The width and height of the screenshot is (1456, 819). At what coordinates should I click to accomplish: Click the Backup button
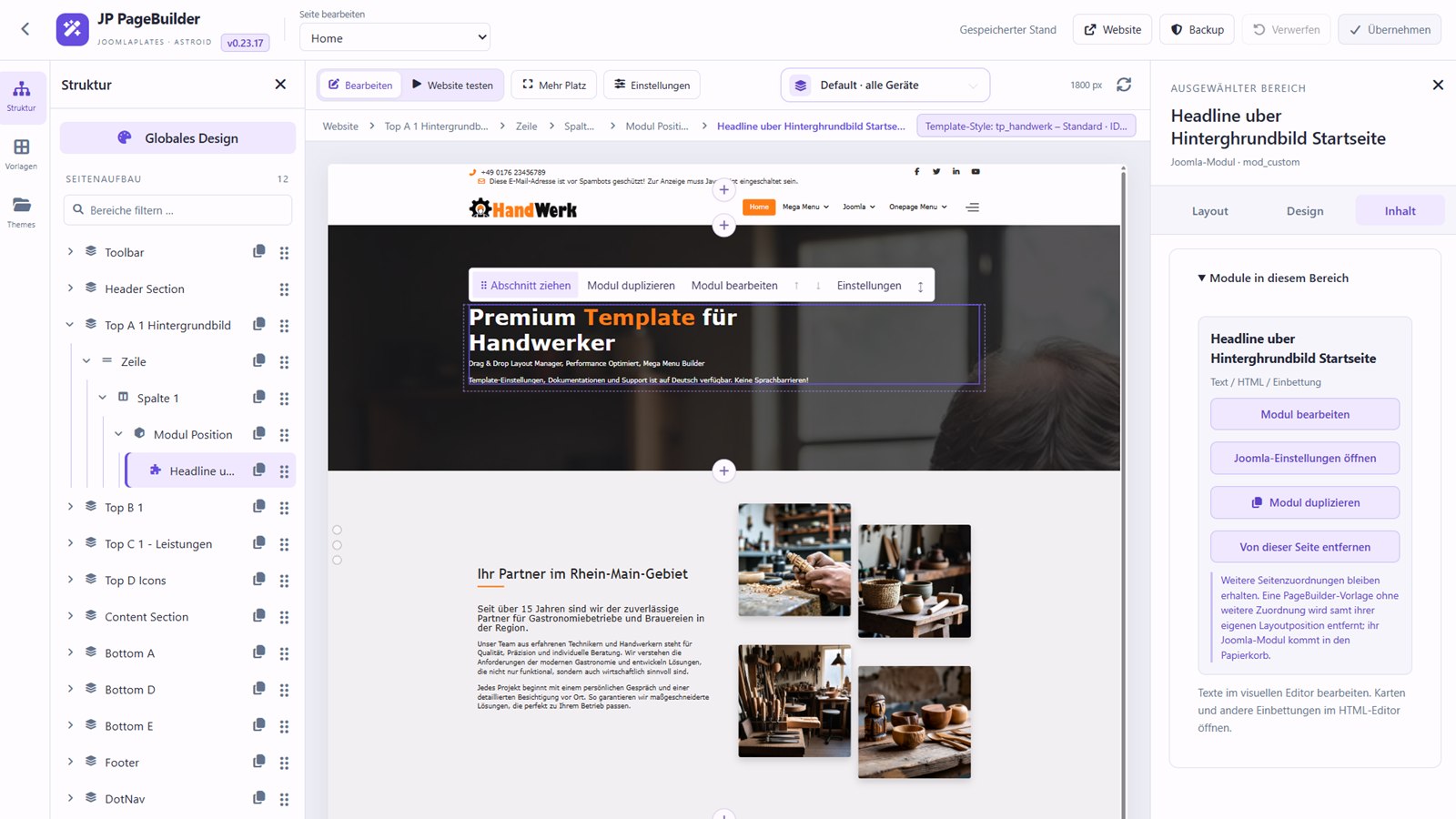pyautogui.click(x=1197, y=29)
